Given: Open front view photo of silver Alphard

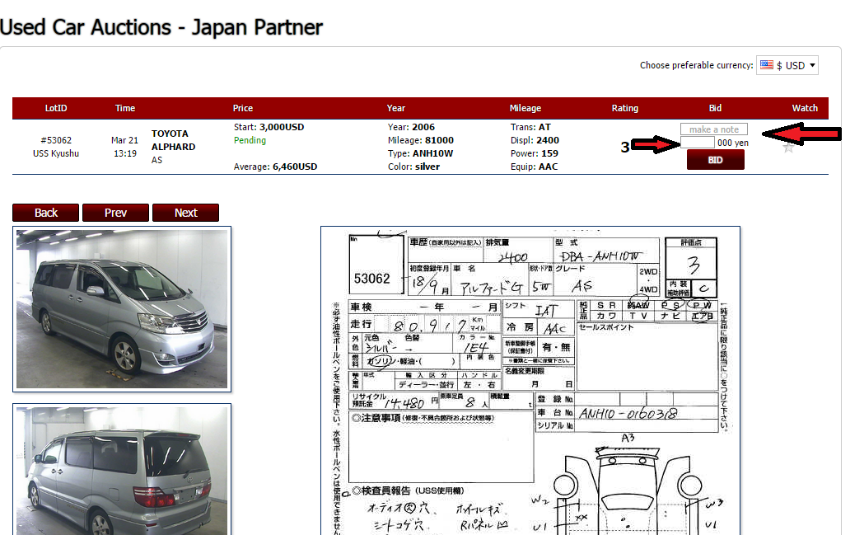Looking at the screenshot, I should pyautogui.click(x=122, y=308).
